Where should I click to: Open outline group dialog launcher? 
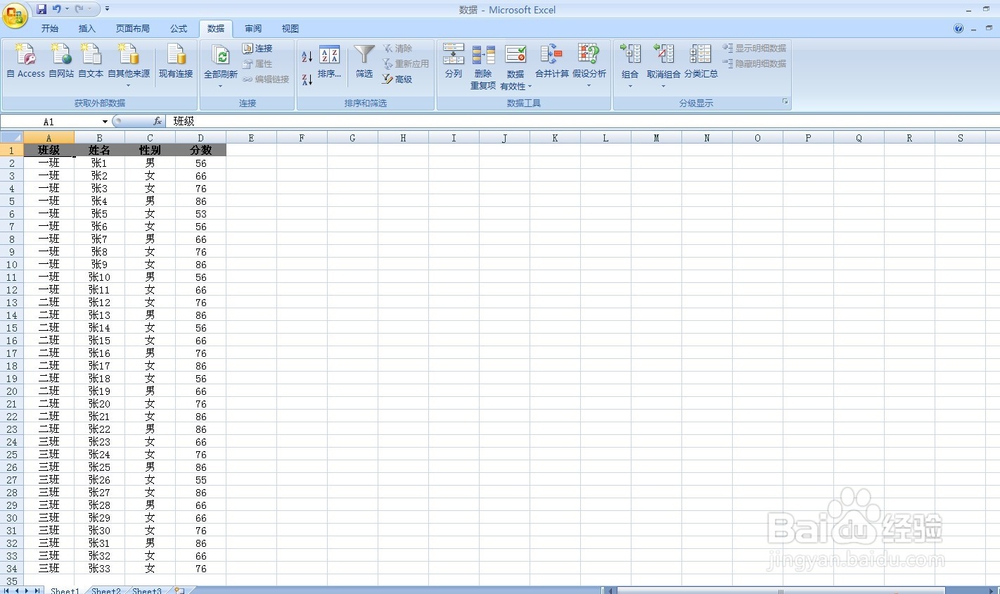pos(785,101)
